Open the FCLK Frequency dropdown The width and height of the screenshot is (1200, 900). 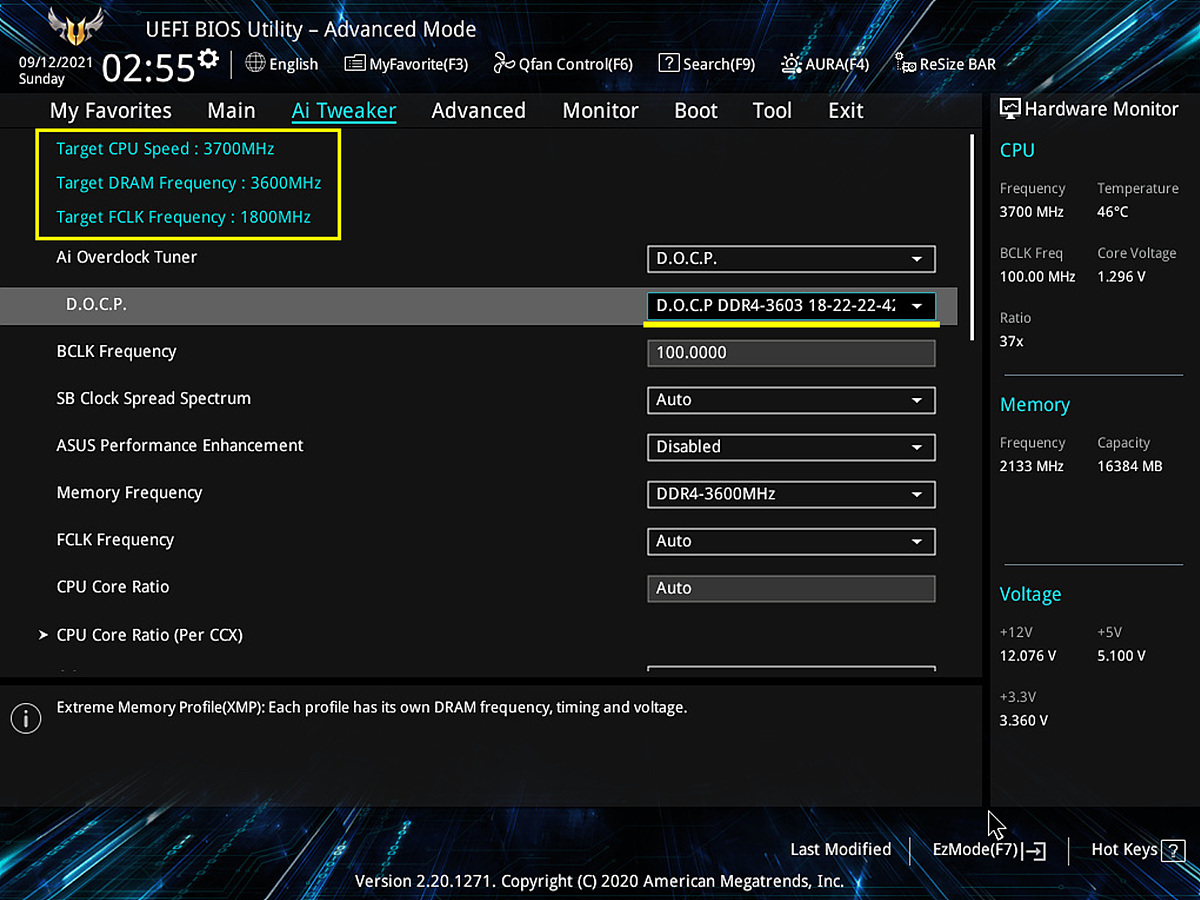click(x=791, y=541)
